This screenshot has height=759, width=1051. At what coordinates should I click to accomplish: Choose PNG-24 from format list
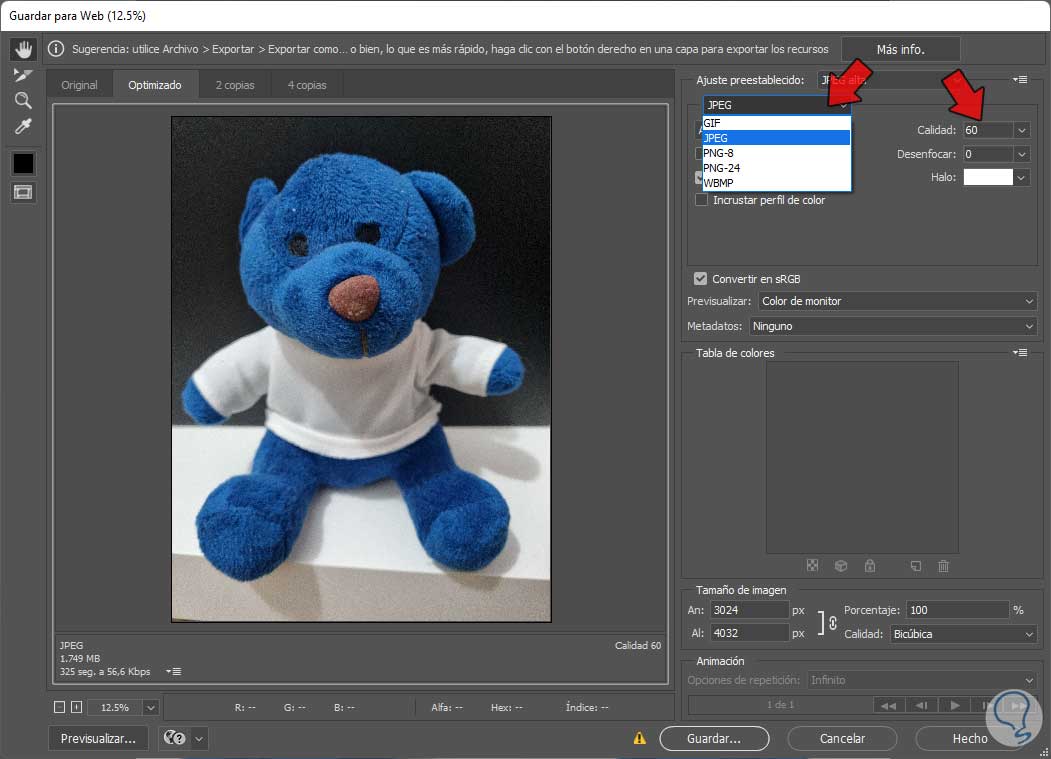tap(776, 168)
